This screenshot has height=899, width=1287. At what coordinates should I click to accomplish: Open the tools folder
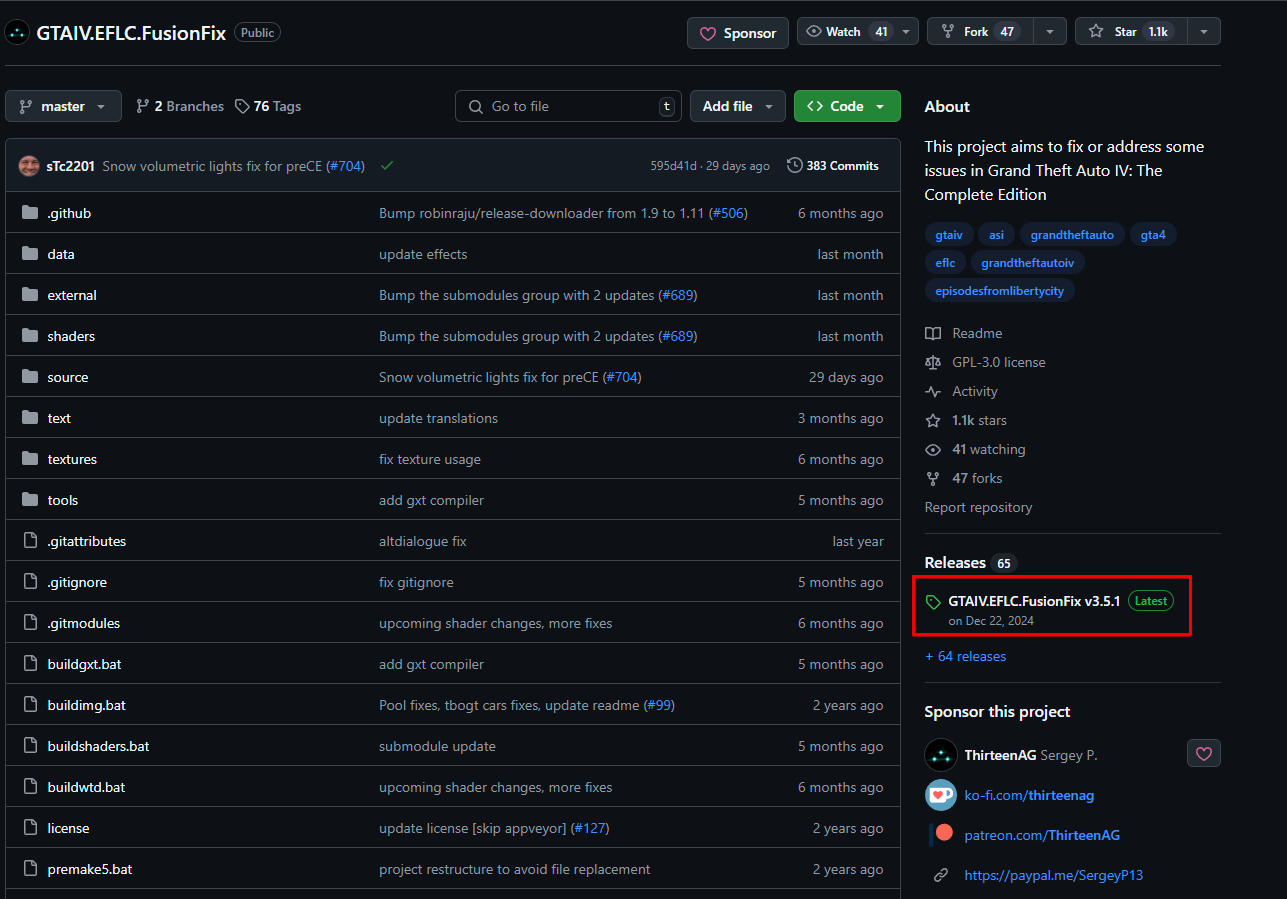pos(63,500)
